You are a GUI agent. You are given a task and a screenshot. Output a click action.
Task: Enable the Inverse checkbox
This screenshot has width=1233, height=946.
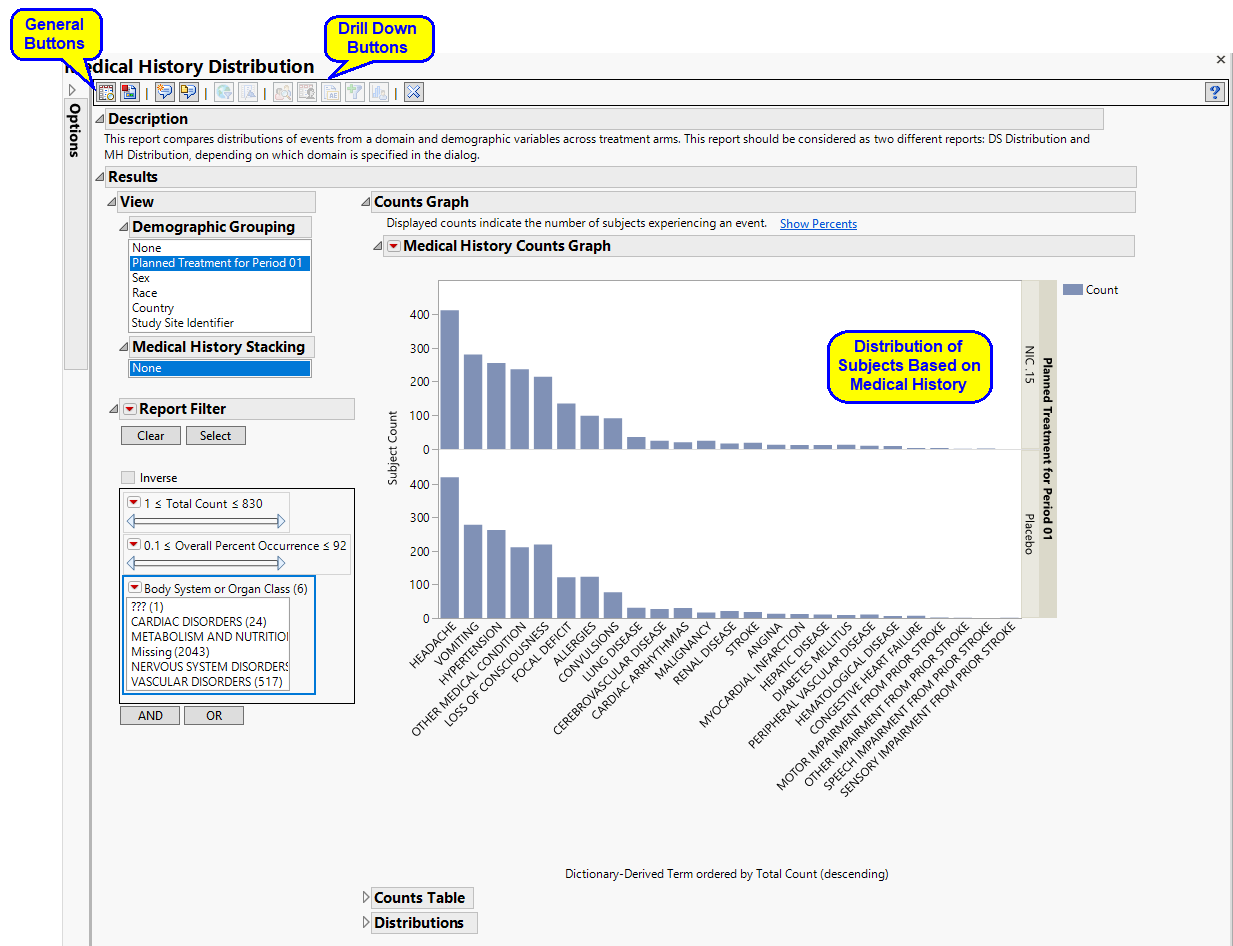[128, 478]
